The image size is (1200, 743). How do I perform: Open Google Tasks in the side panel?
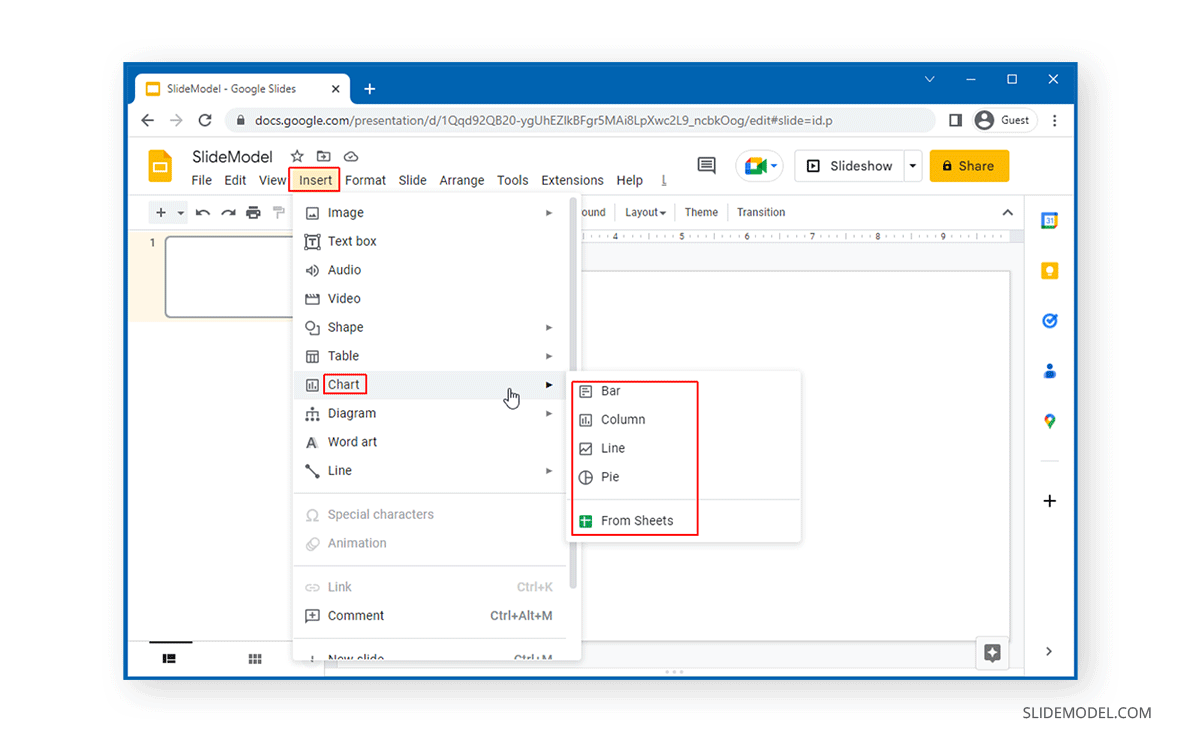pos(1048,320)
